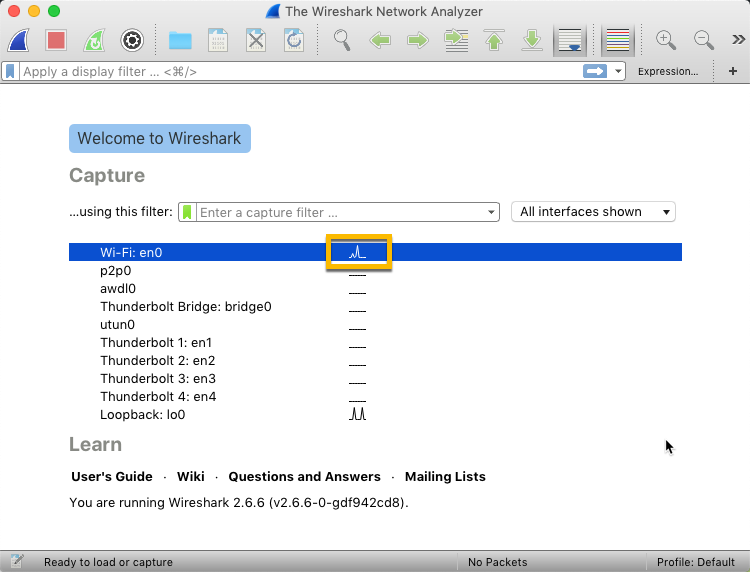This screenshot has width=750, height=572.
Task: Open the User's Guide link
Action: pyautogui.click(x=111, y=476)
